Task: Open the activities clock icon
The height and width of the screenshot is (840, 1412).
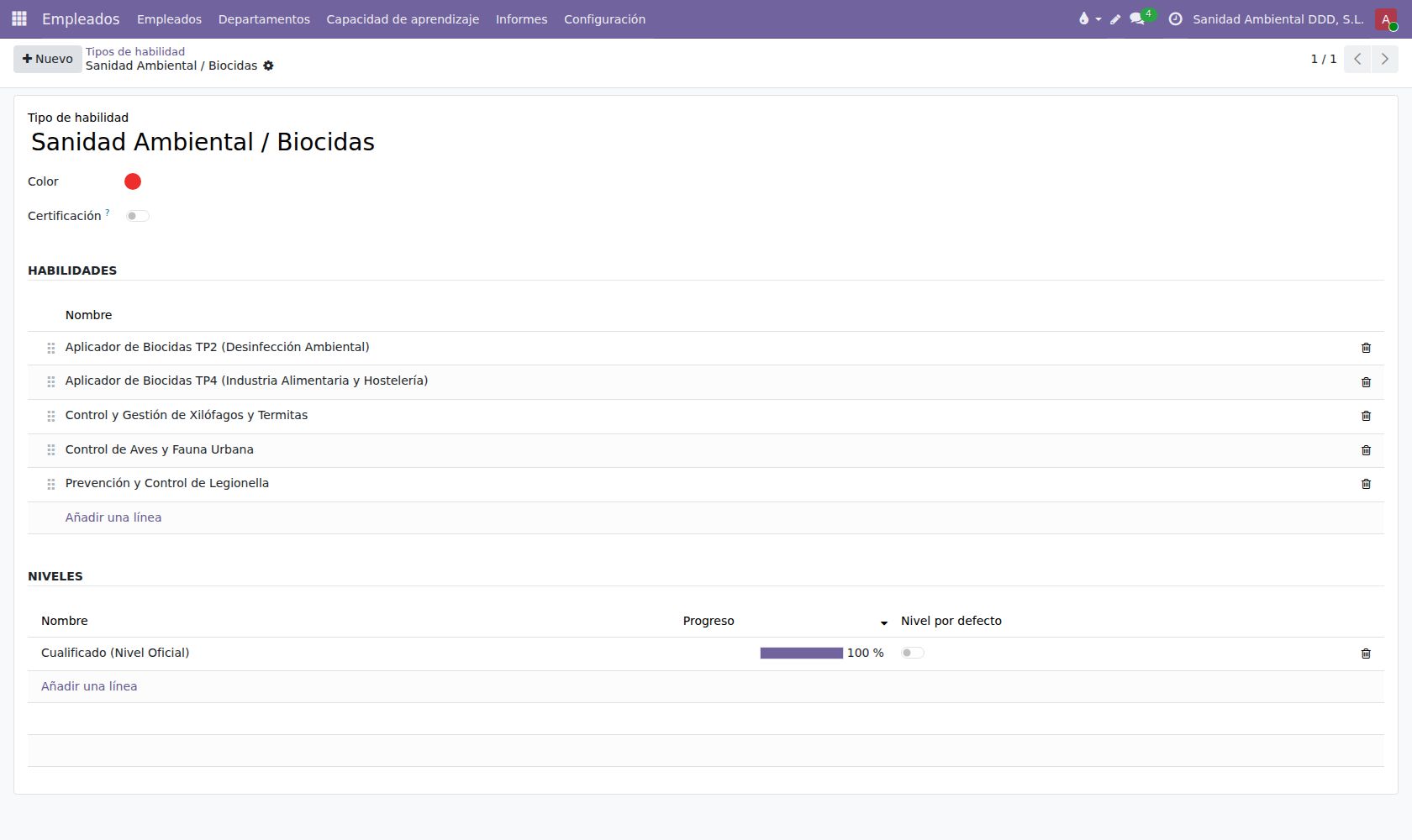Action: pyautogui.click(x=1175, y=18)
